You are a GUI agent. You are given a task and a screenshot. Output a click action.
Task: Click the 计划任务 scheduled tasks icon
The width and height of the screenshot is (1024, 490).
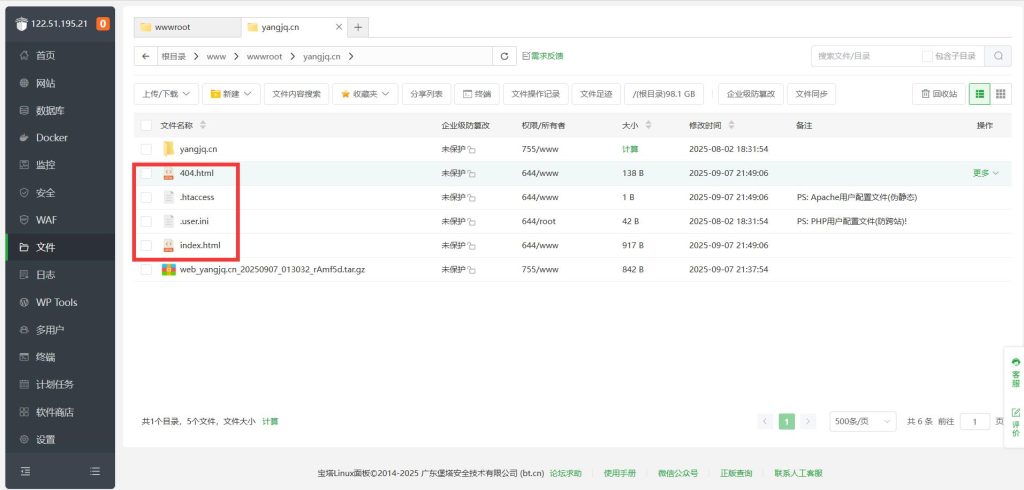pos(24,385)
